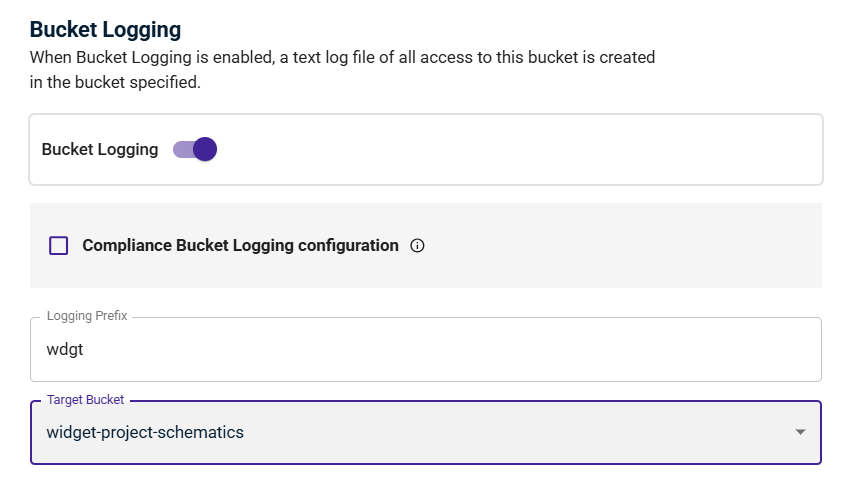Turn off the Bucket Logging switch
Screen dimensions: 847x480
195,150
